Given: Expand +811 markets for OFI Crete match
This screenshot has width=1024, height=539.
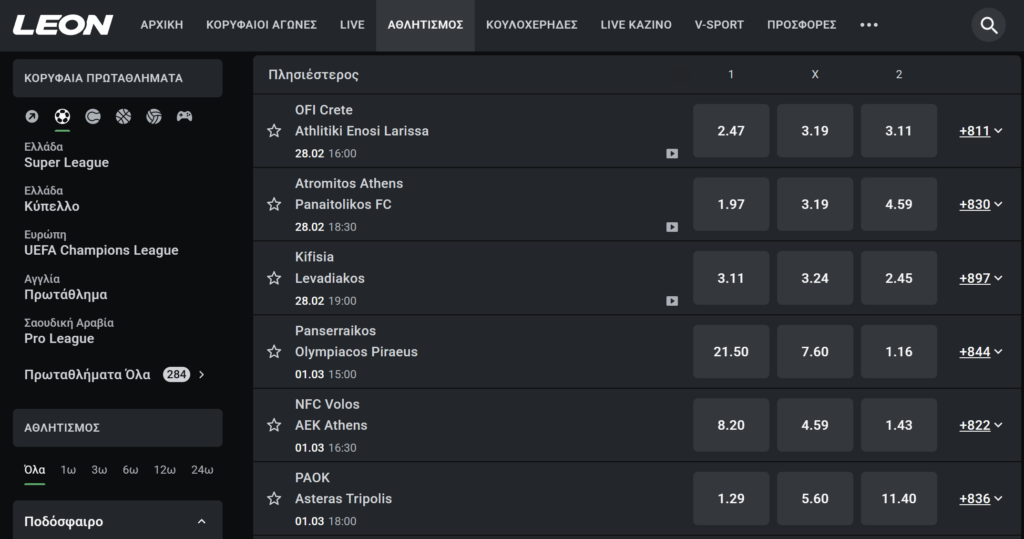Looking at the screenshot, I should [x=980, y=131].
